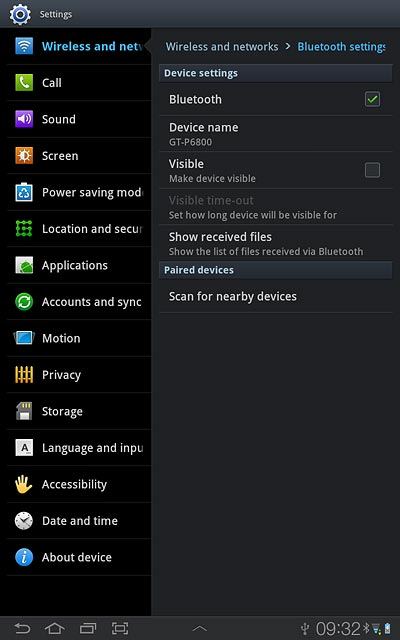Select the Storage SD card icon
This screenshot has height=640, width=400.
24,411
